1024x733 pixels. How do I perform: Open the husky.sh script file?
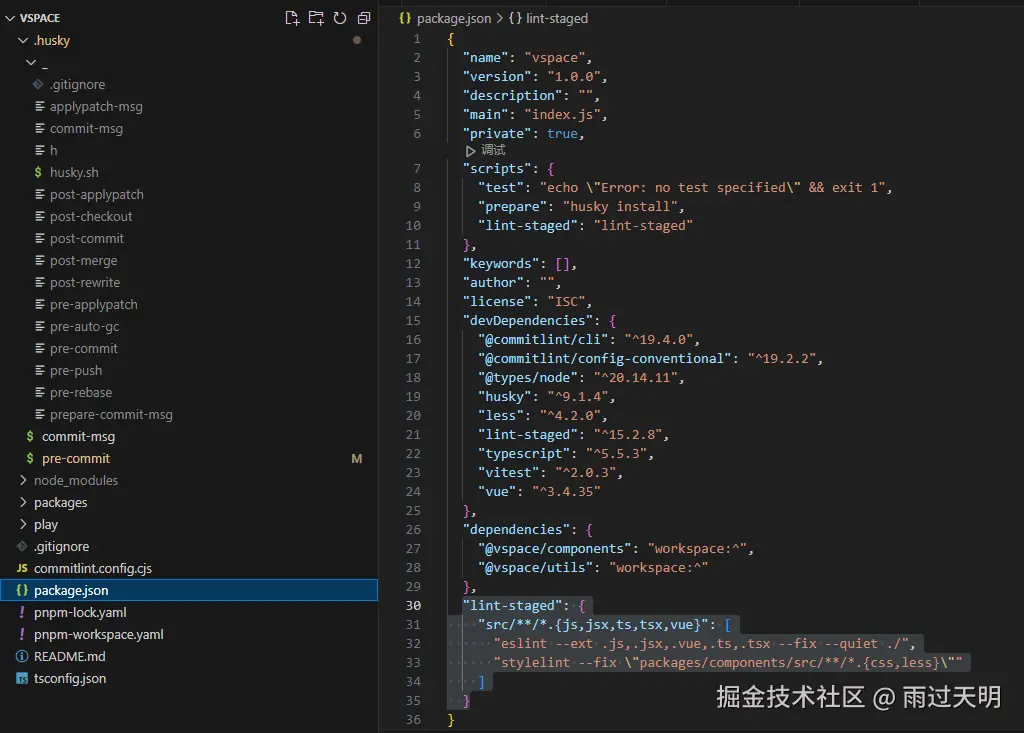74,172
